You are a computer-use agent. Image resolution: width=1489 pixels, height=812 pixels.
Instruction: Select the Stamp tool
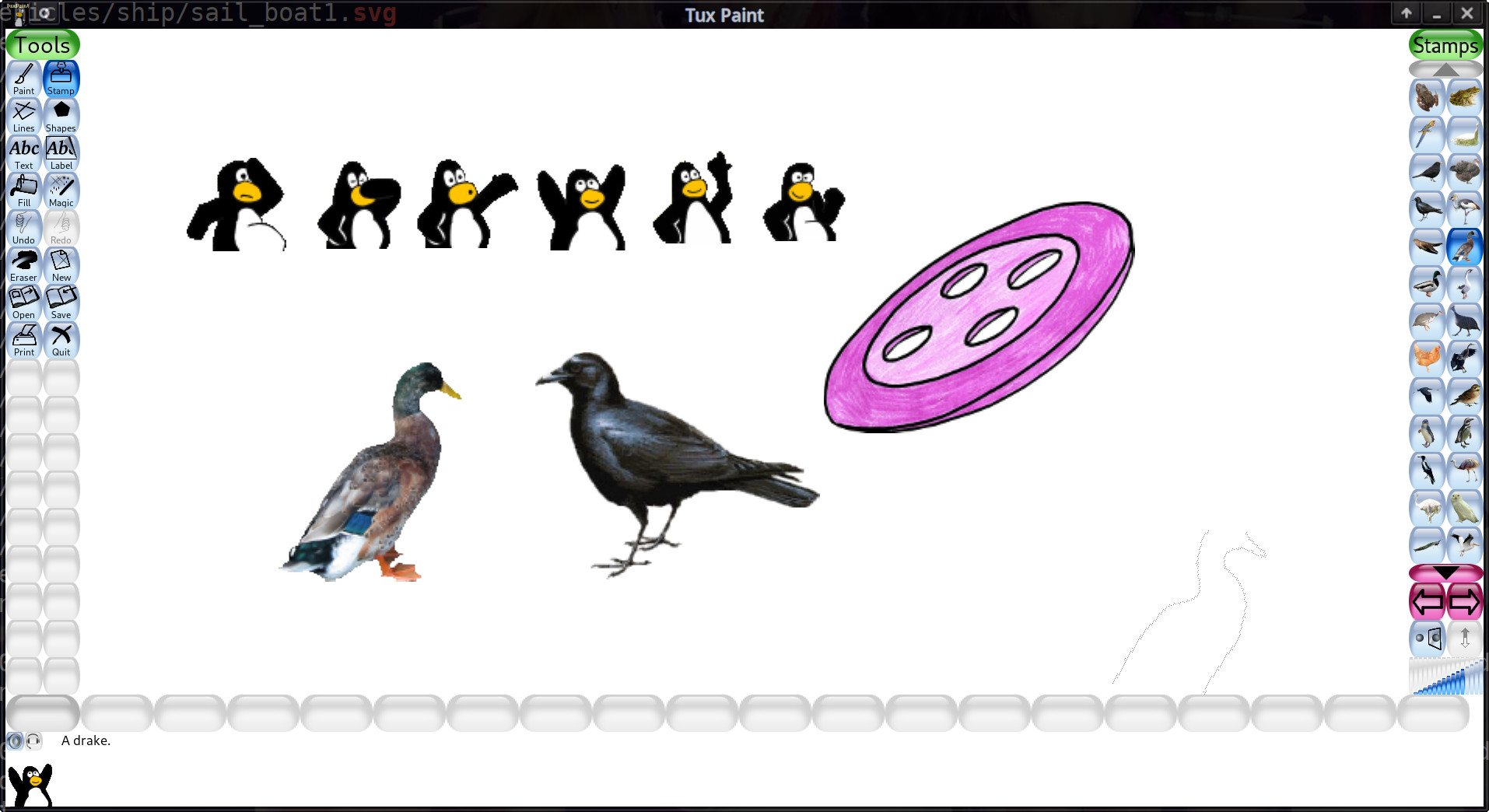[61, 79]
